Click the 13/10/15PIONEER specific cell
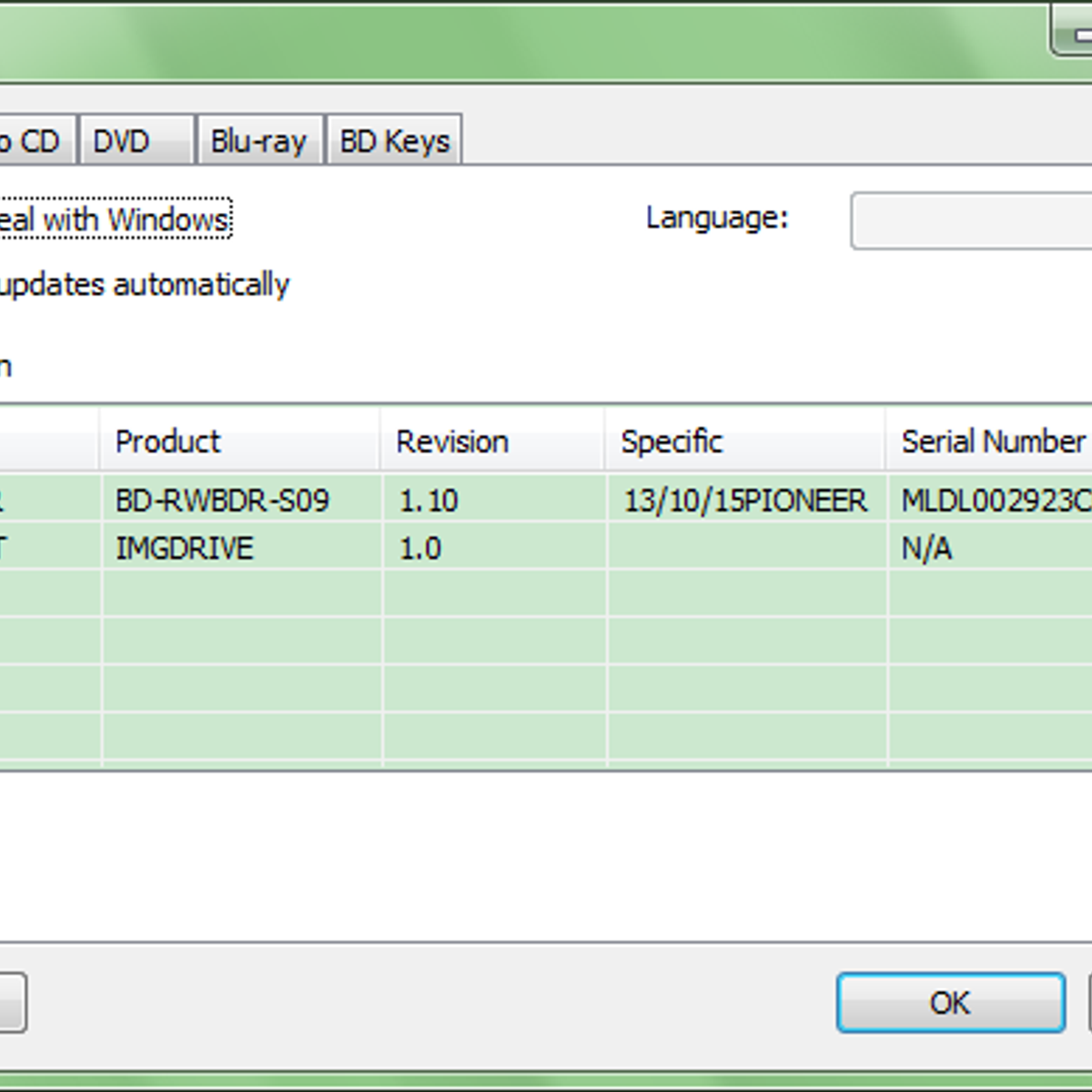The height and width of the screenshot is (1092, 1092). (x=745, y=500)
